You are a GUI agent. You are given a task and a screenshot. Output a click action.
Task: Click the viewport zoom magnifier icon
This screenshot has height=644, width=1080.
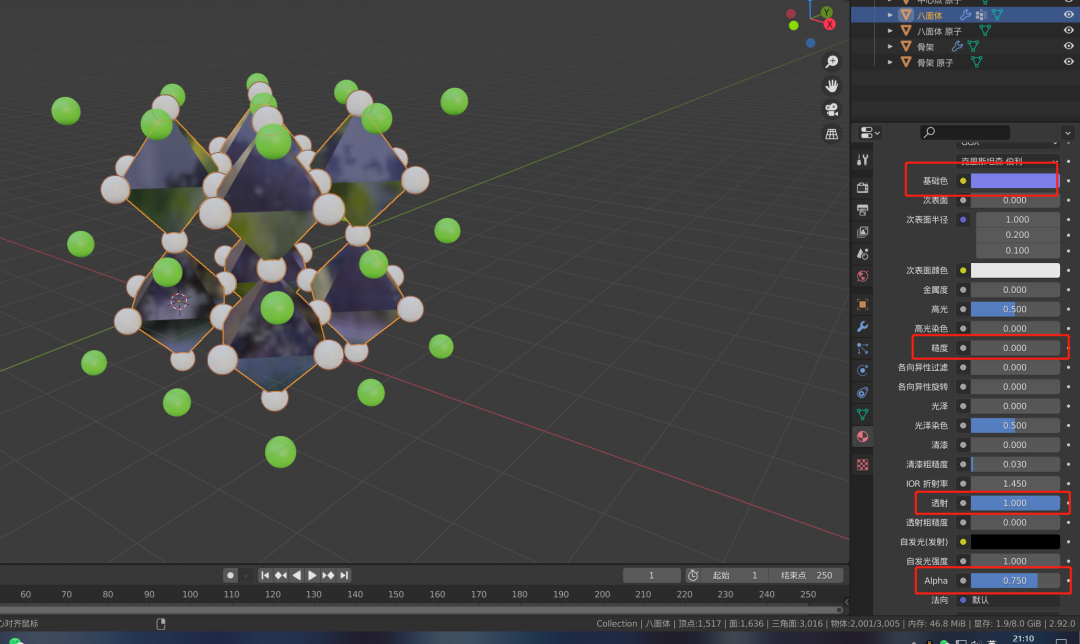coord(832,62)
